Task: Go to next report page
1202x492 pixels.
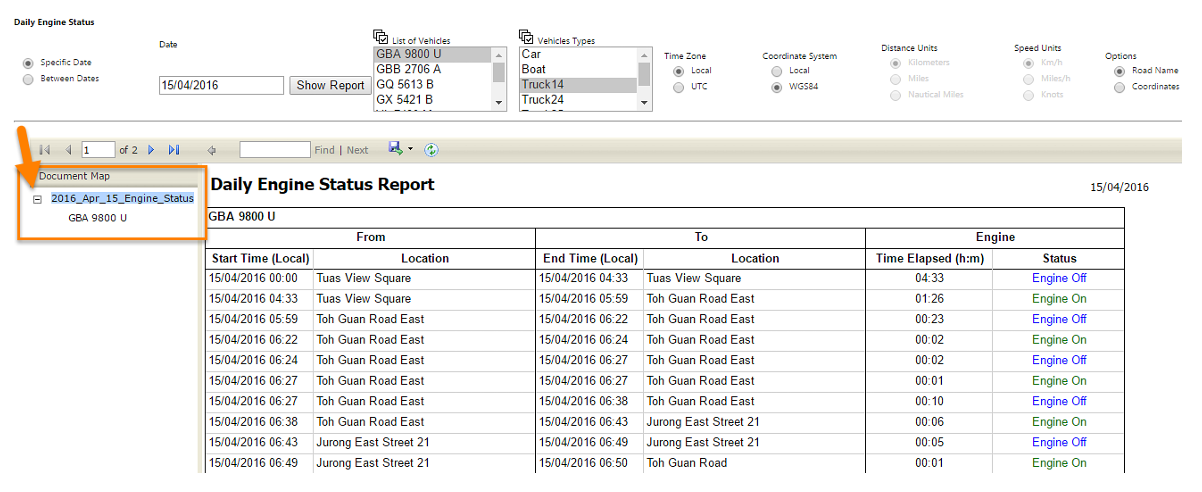Action: (x=152, y=150)
